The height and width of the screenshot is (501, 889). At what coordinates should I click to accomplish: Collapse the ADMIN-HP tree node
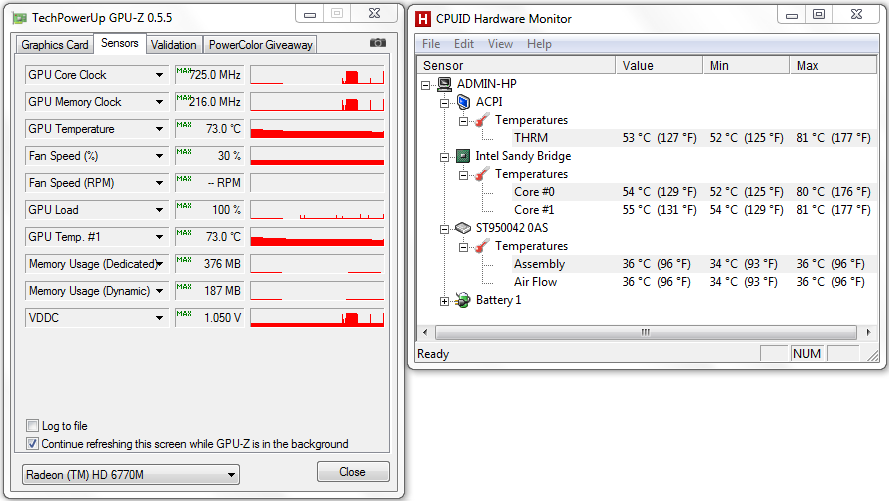coord(426,85)
